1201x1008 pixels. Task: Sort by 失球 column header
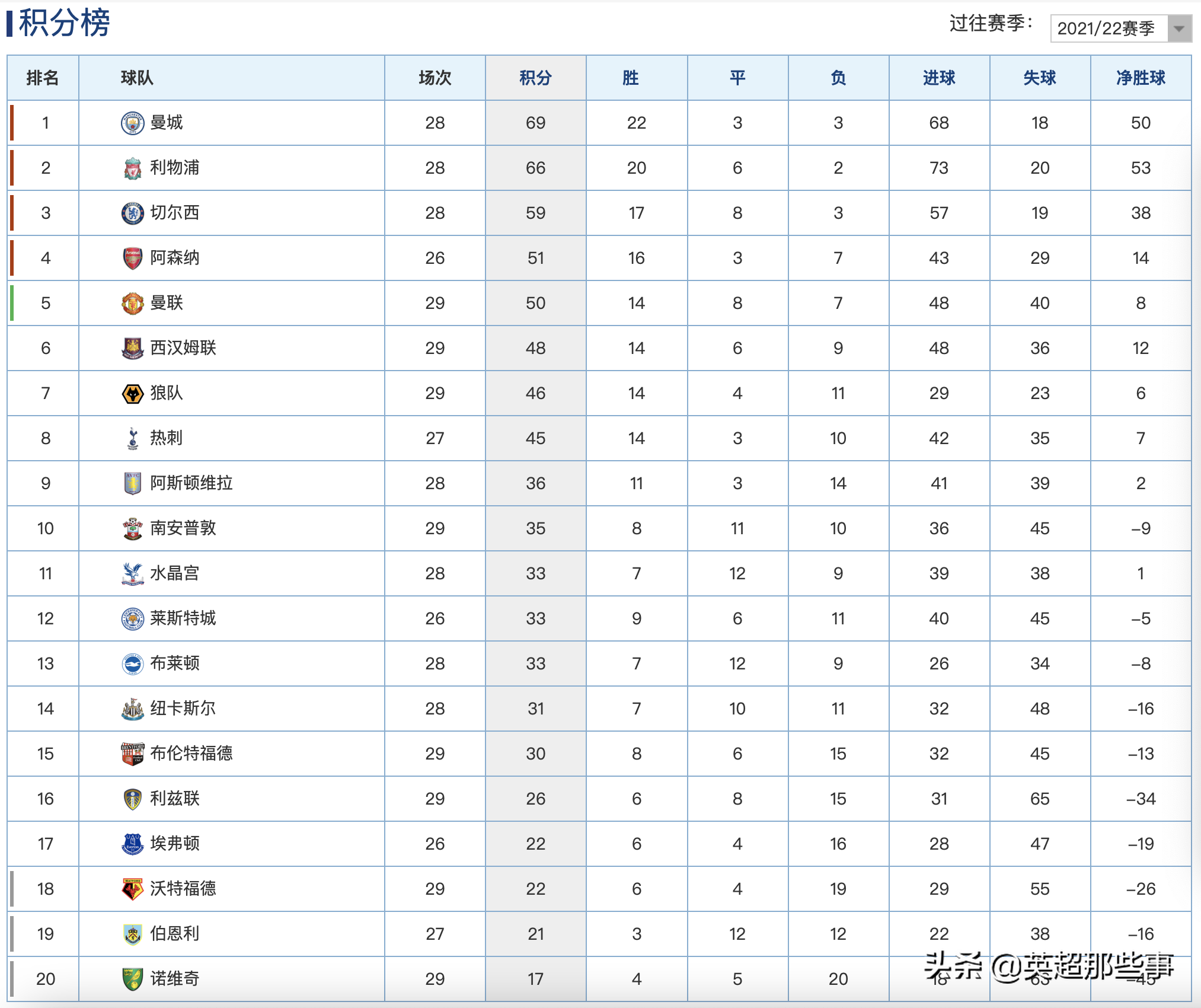tap(1040, 78)
